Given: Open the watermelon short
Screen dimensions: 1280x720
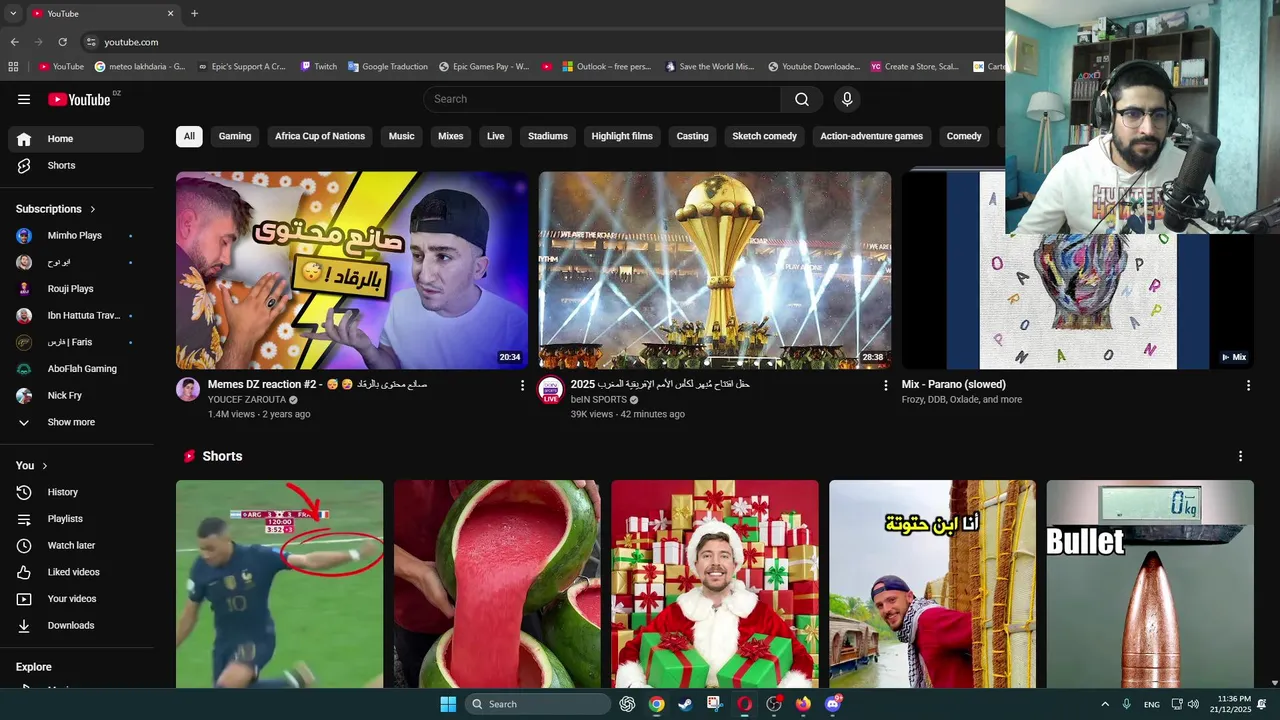Looking at the screenshot, I should (497, 584).
